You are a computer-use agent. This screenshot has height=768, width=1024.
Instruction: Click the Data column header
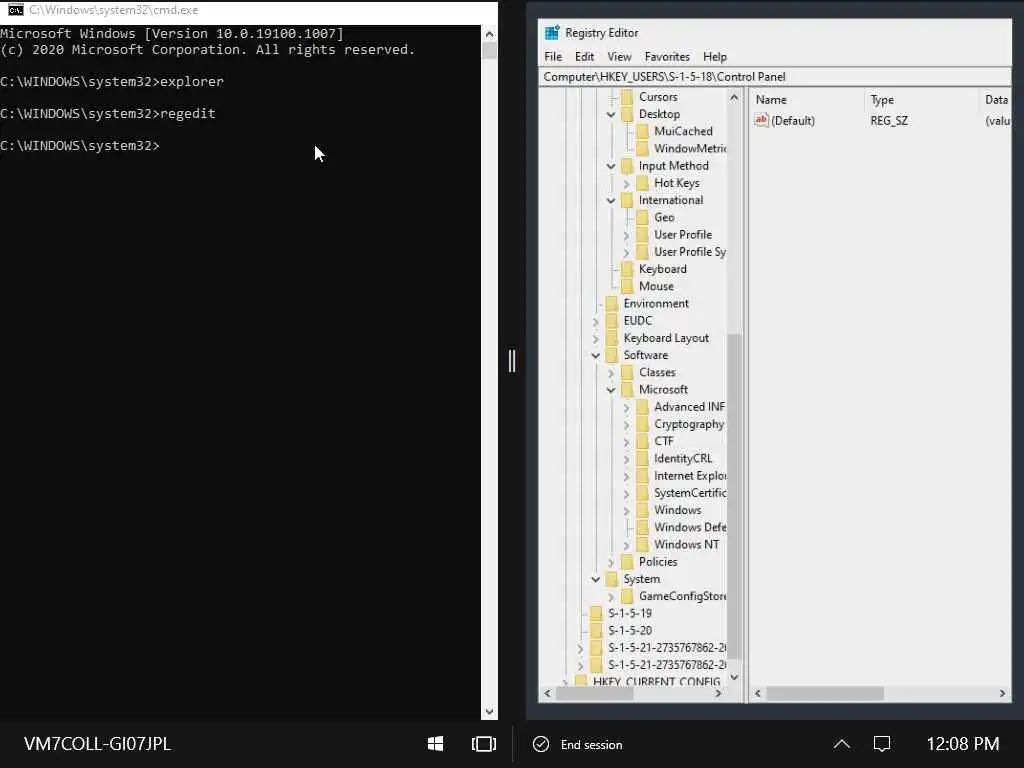996,100
